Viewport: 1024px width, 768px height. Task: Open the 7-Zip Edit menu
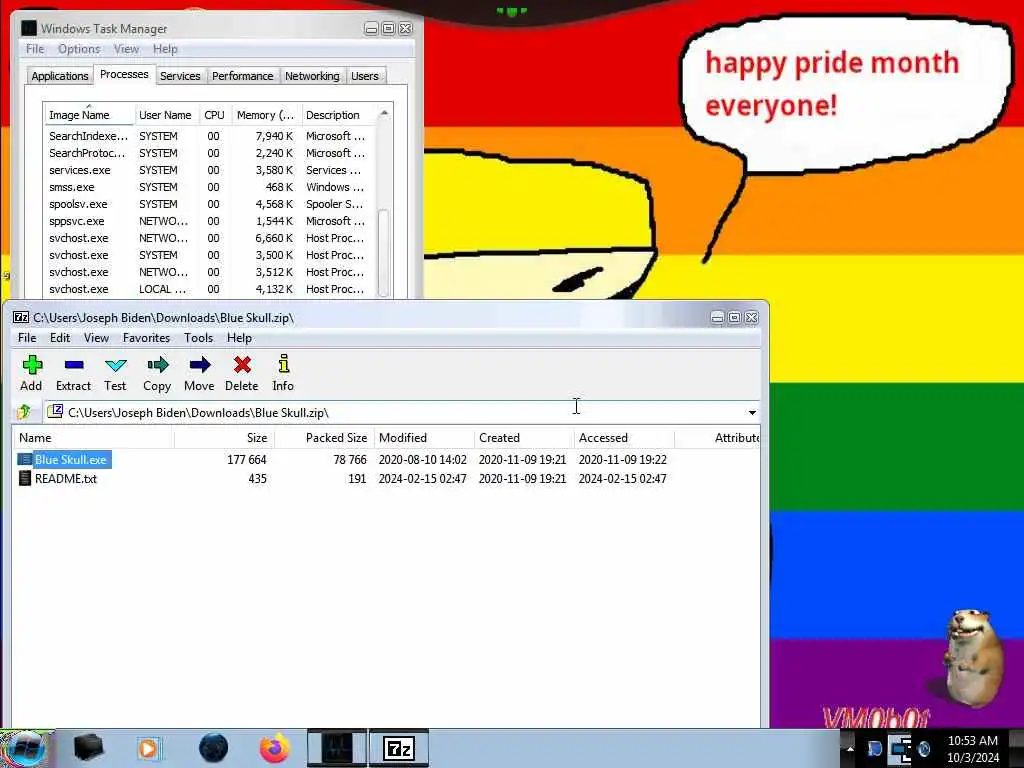click(x=59, y=338)
